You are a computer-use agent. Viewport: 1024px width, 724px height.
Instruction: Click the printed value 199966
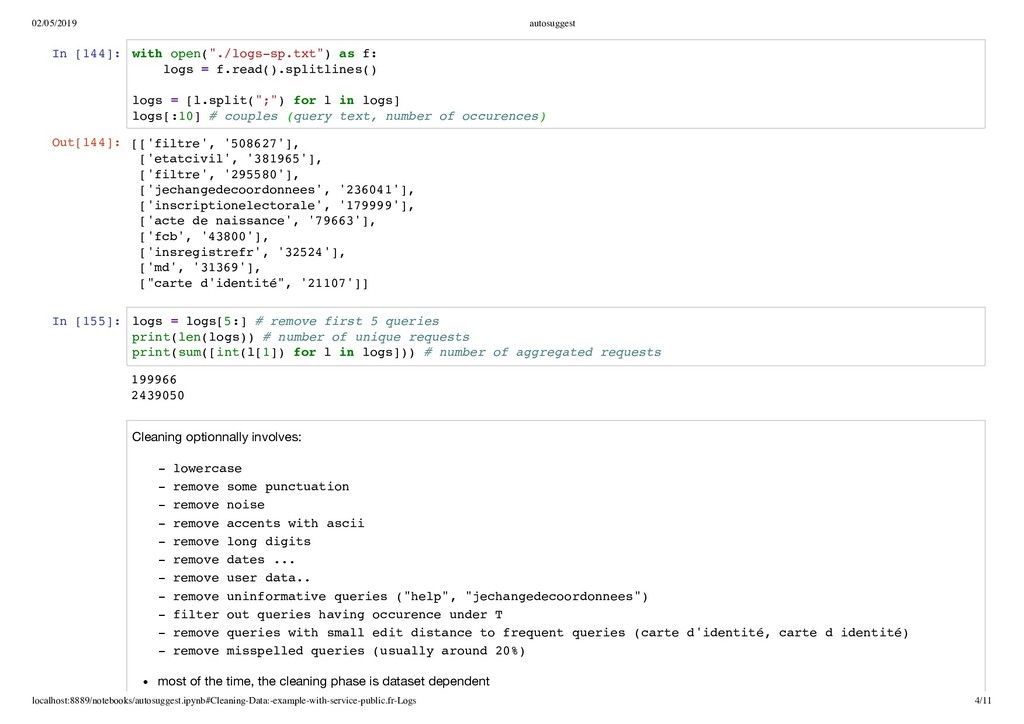click(x=154, y=380)
